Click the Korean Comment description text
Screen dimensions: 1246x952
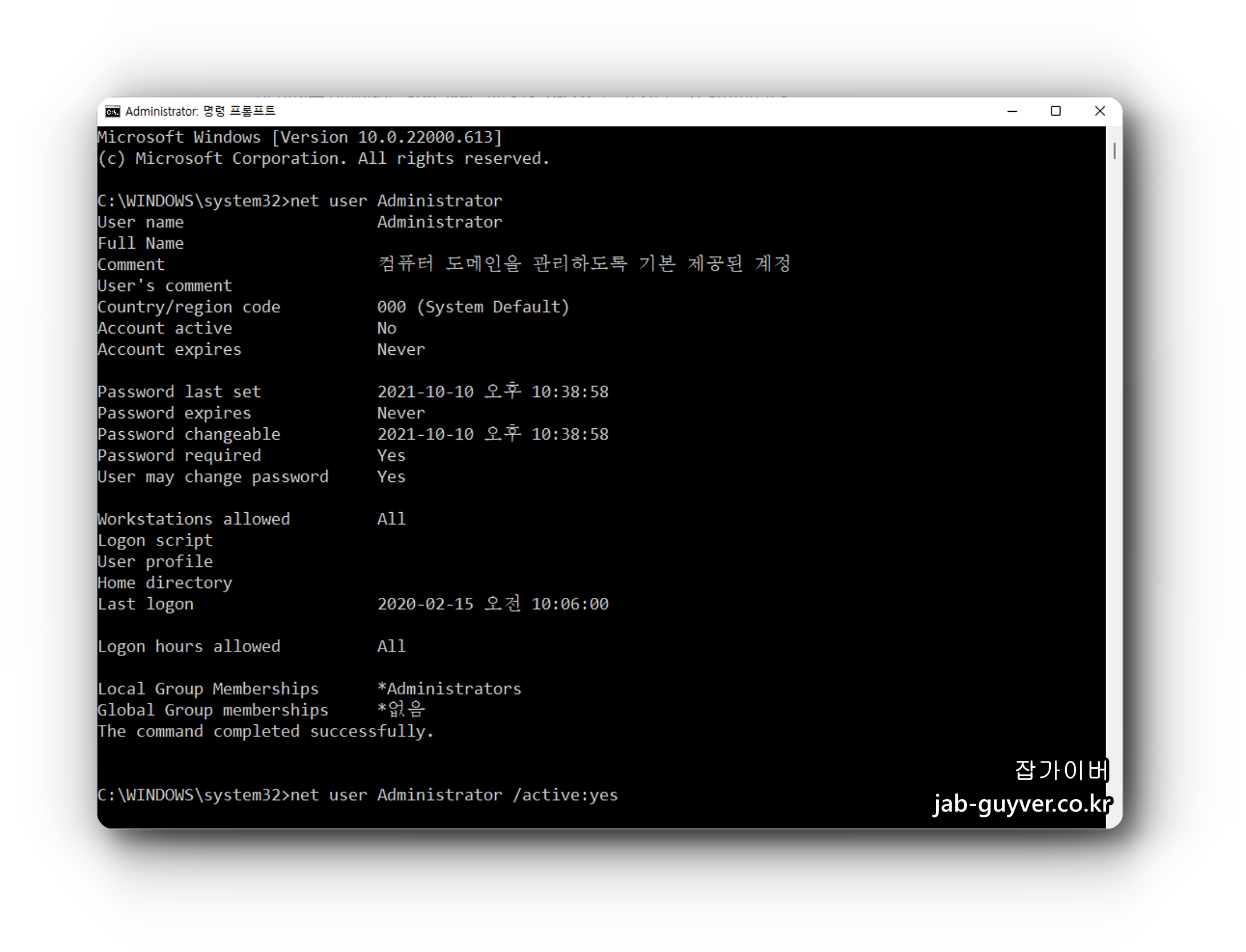click(584, 264)
